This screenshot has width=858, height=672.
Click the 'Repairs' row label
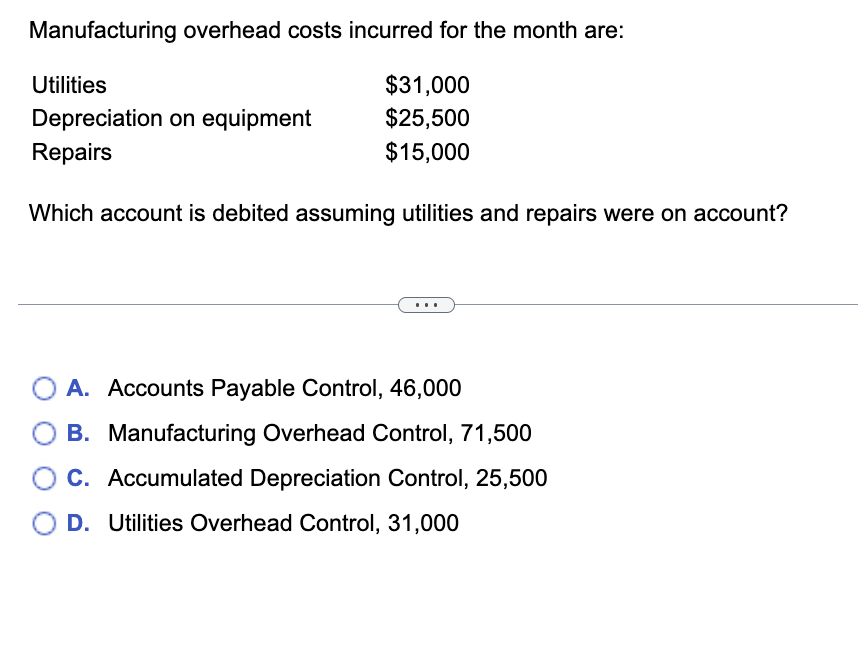[x=71, y=152]
